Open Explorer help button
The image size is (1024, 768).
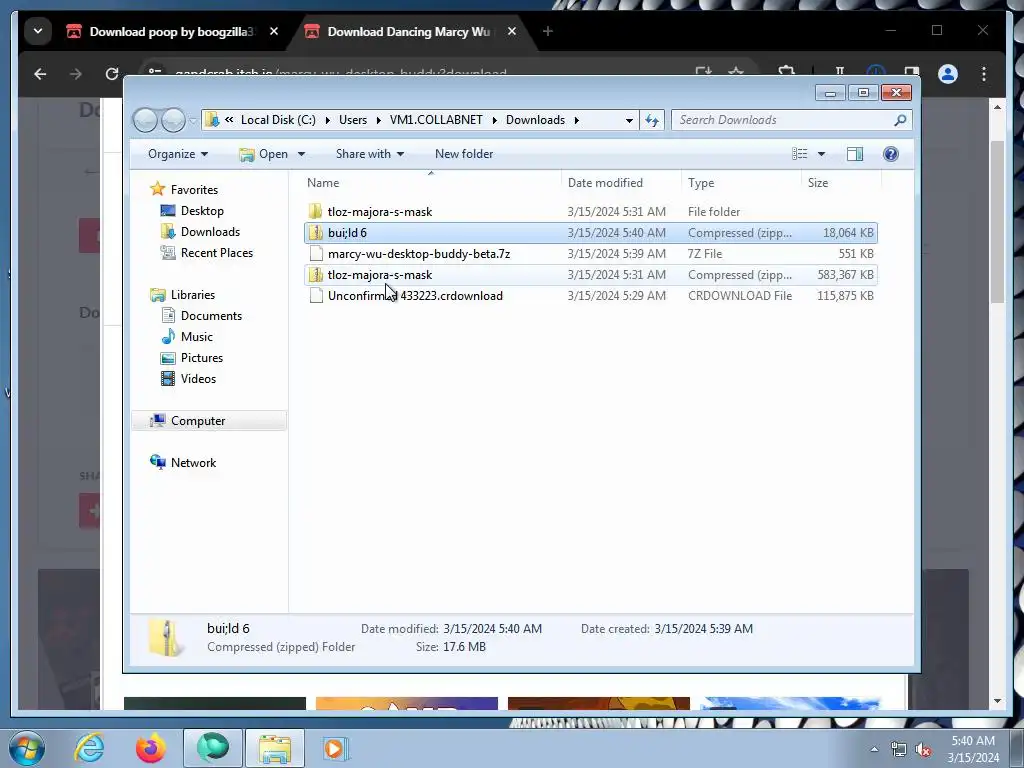[x=891, y=153]
